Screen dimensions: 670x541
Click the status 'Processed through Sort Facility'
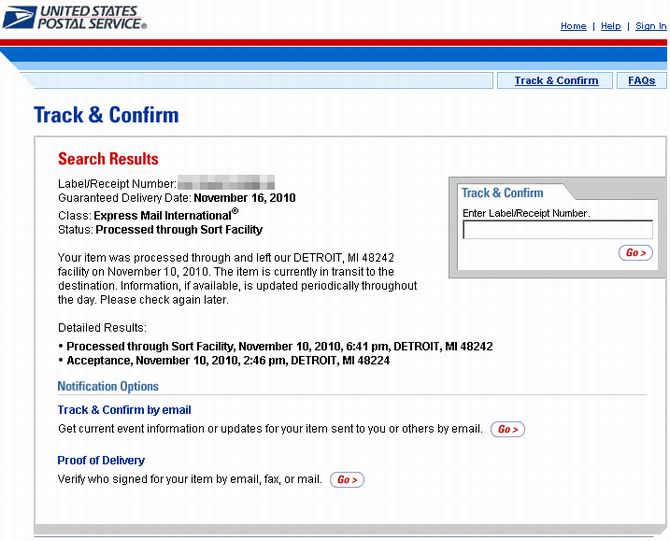tap(179, 230)
